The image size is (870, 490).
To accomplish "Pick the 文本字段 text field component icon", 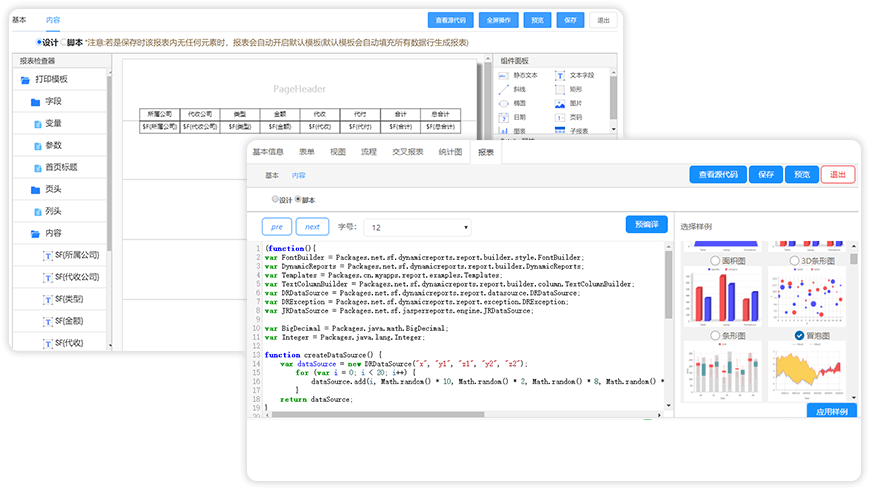I will (x=559, y=75).
